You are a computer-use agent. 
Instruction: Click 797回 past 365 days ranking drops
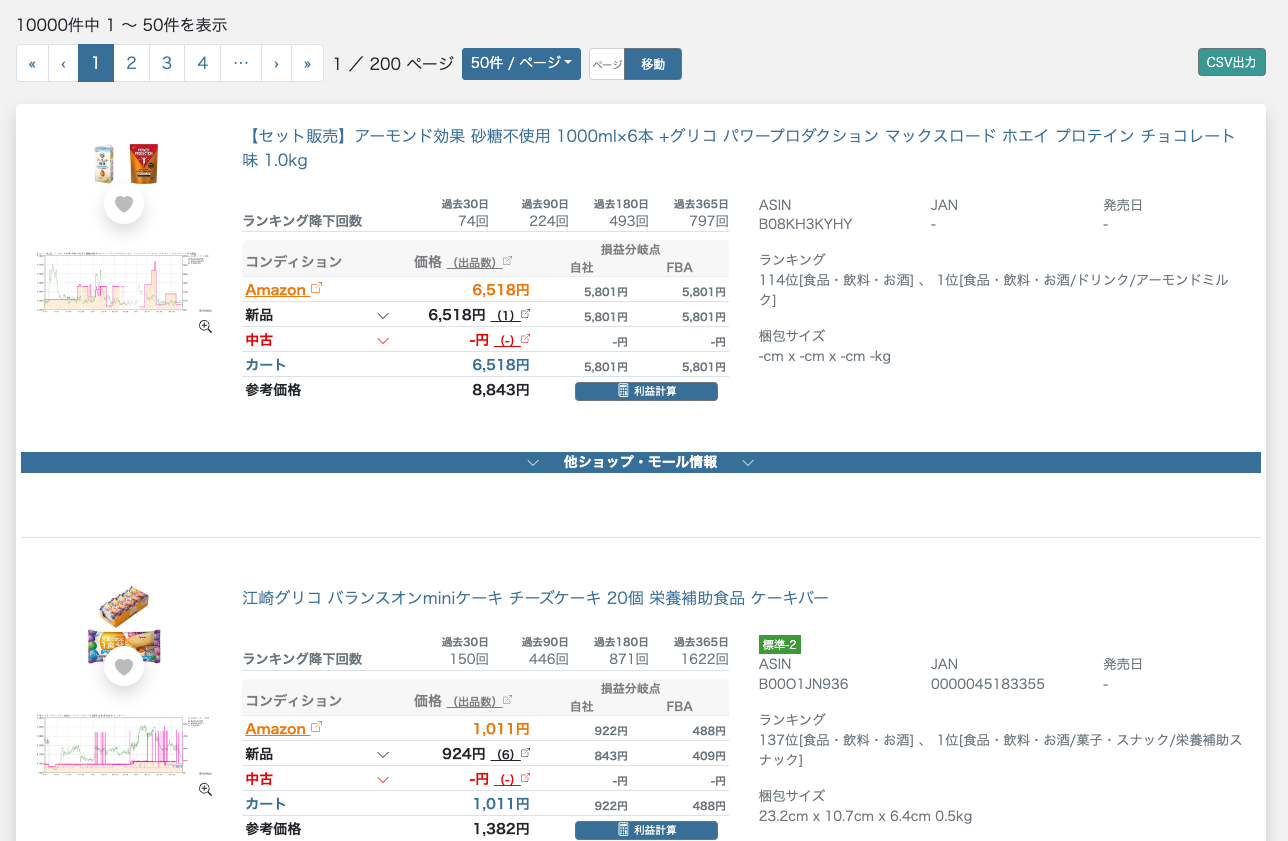pos(709,221)
